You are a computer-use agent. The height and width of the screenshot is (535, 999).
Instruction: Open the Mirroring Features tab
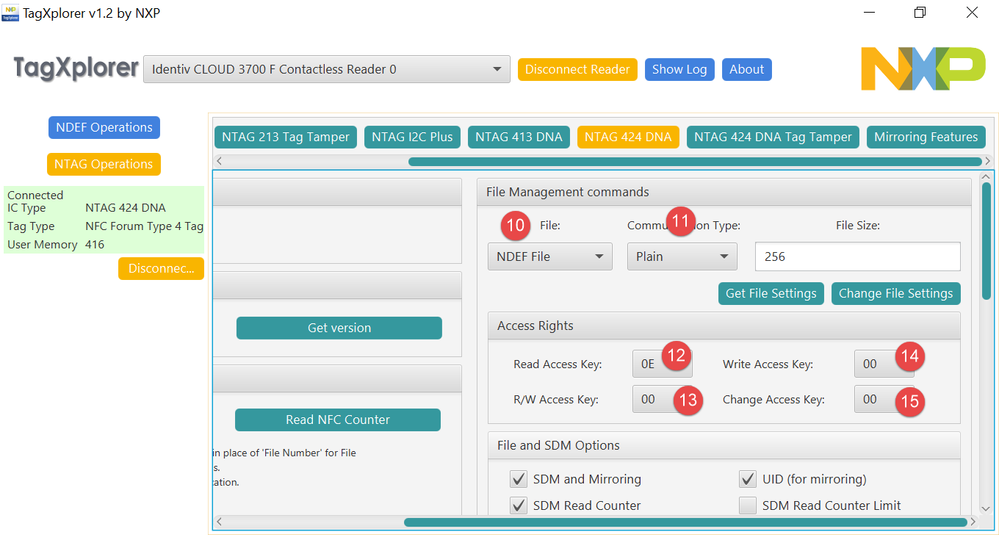click(926, 137)
